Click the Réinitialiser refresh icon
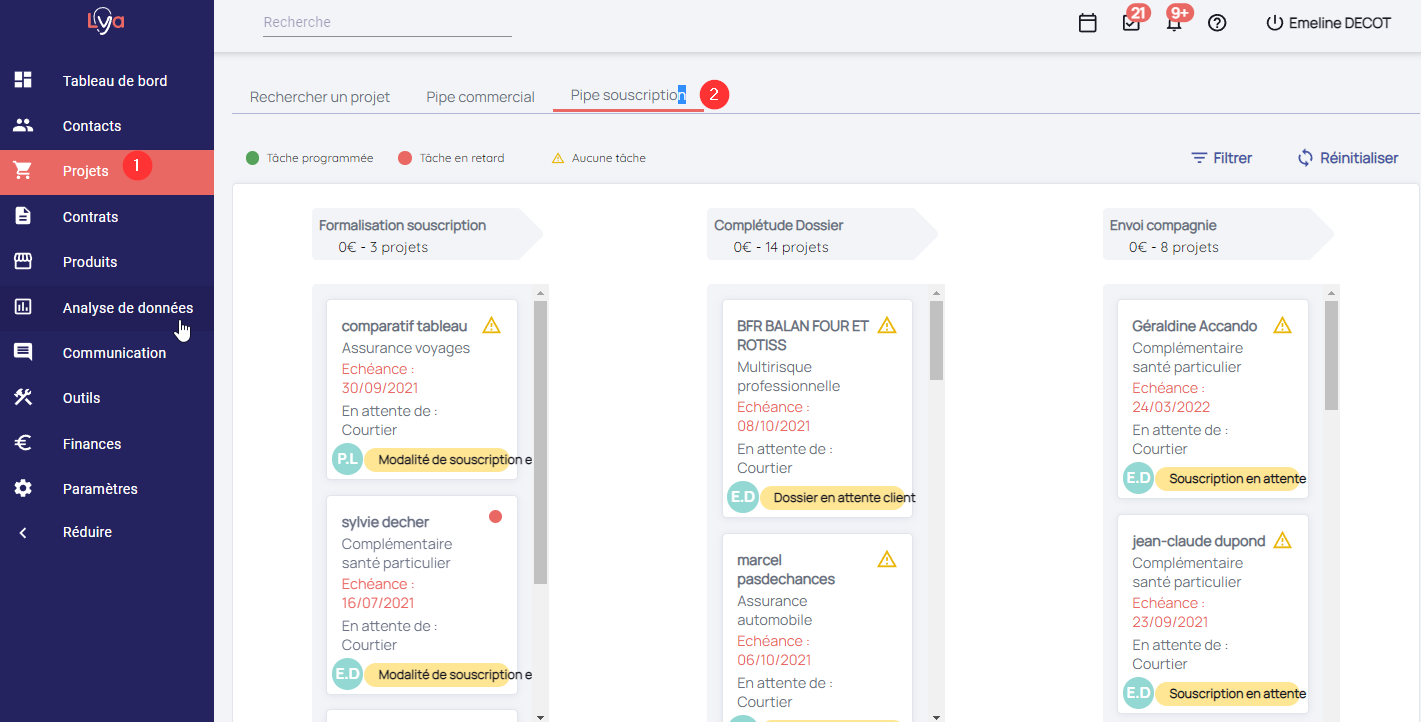 click(x=1305, y=158)
